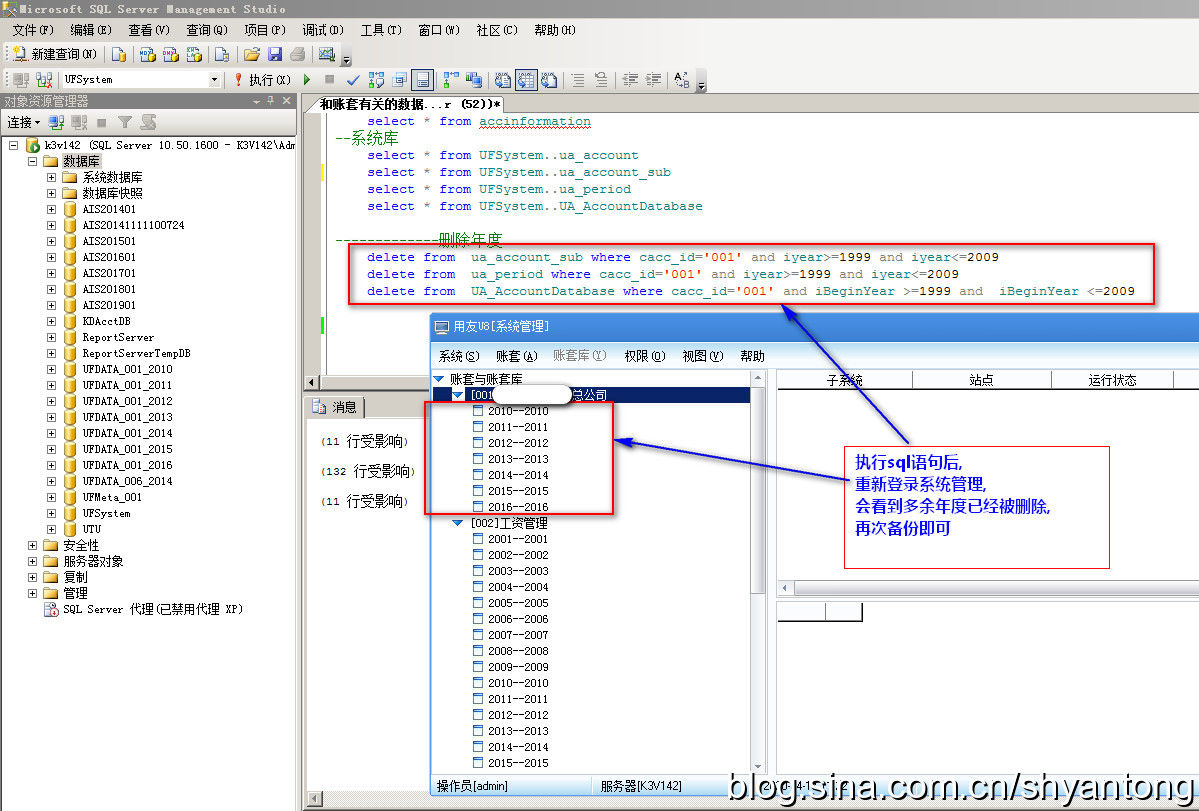Expand the 安全性 folder in Object Explorer
This screenshot has width=1199, height=811.
click(33, 545)
